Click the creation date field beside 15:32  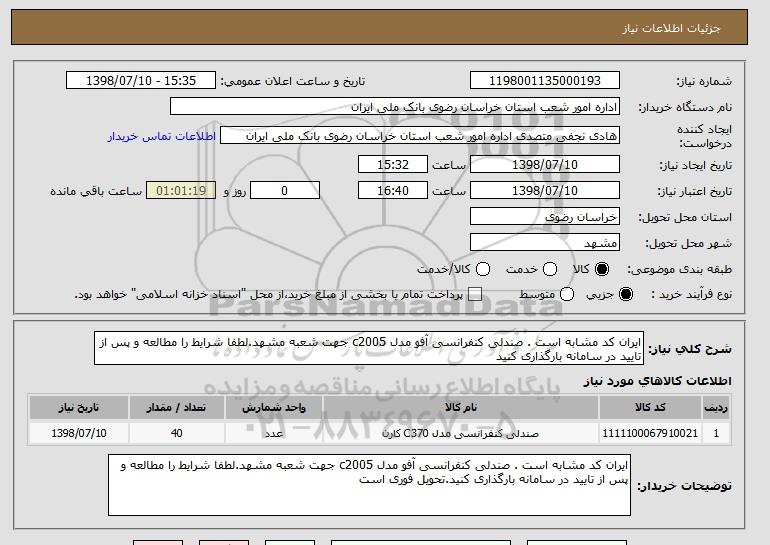pos(545,164)
